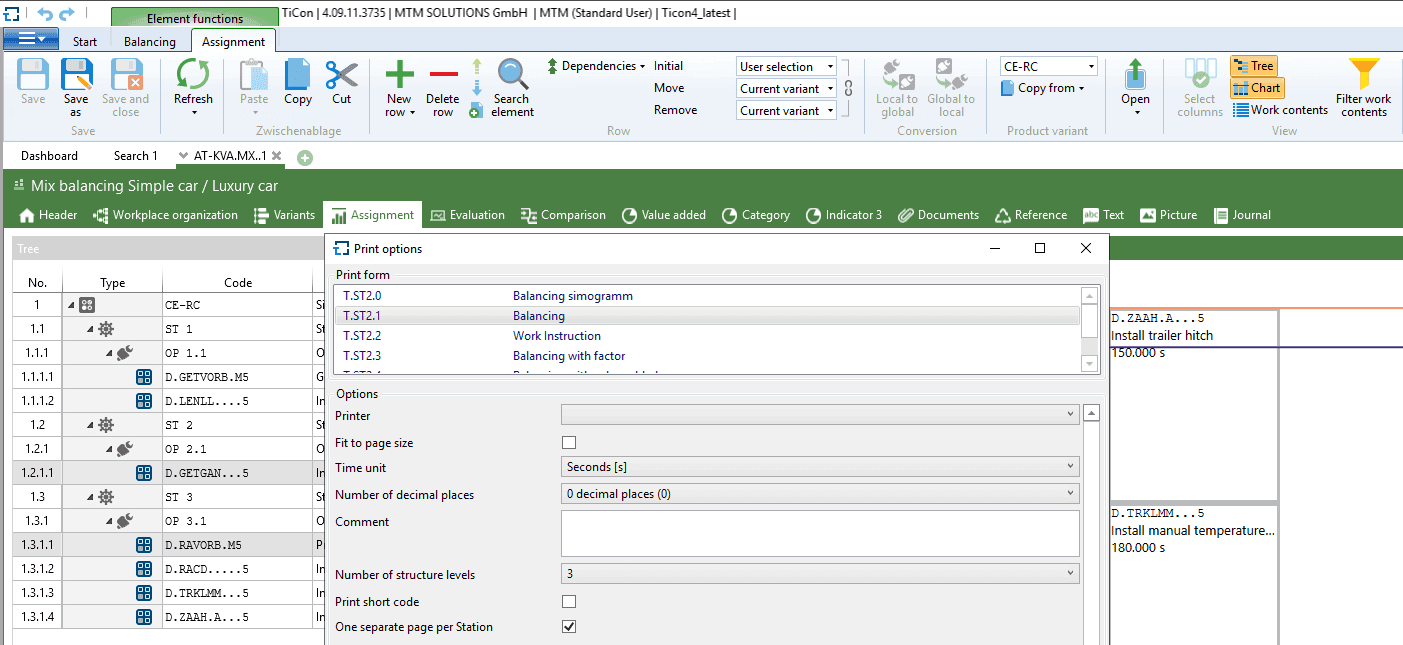1403x645 pixels.
Task: Toggle Print short code checkbox
Action: coord(569,602)
